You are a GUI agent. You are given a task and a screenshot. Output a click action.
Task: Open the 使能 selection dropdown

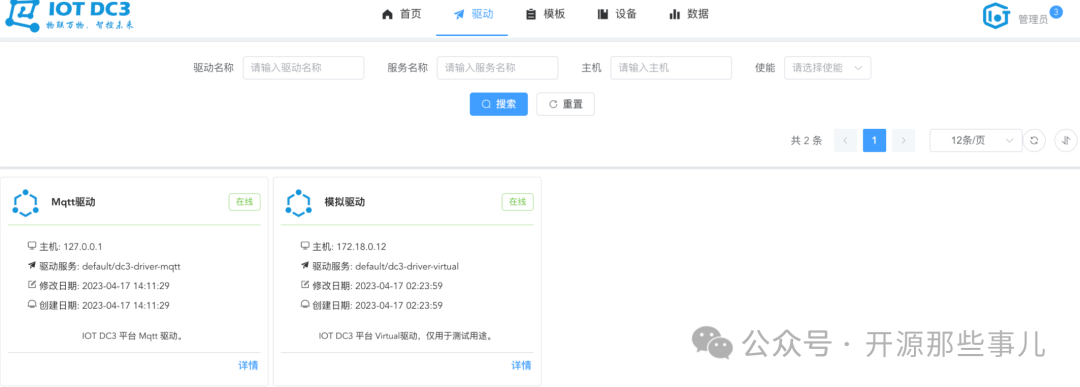click(x=827, y=68)
